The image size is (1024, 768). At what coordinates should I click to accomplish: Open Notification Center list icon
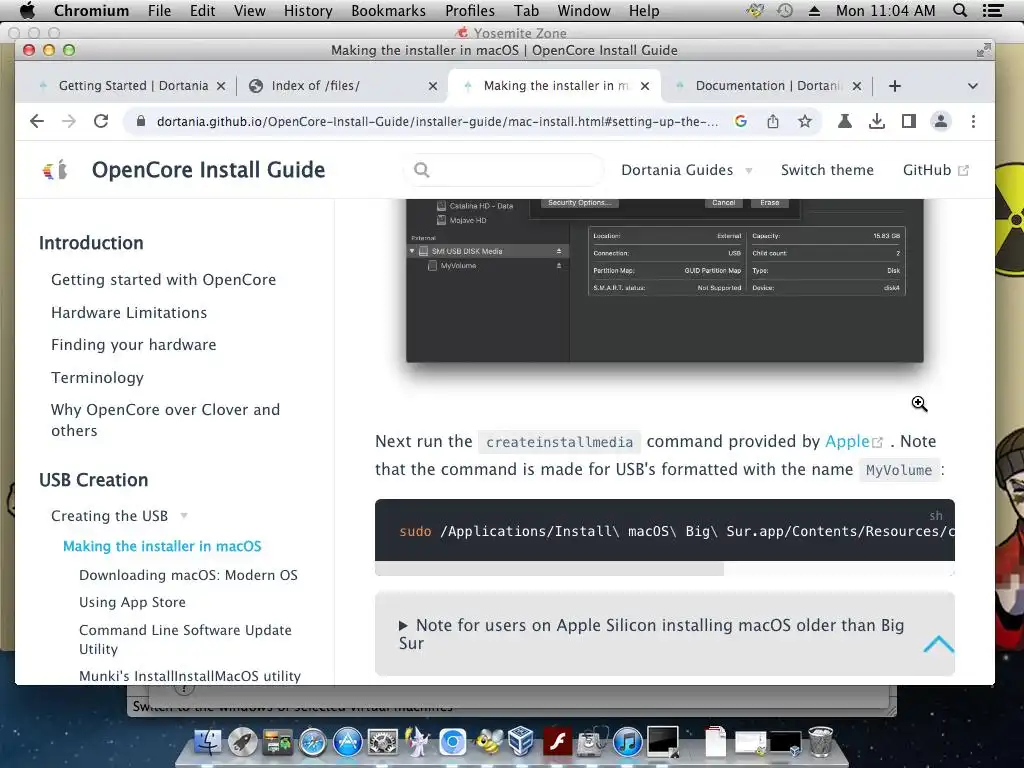coord(993,10)
